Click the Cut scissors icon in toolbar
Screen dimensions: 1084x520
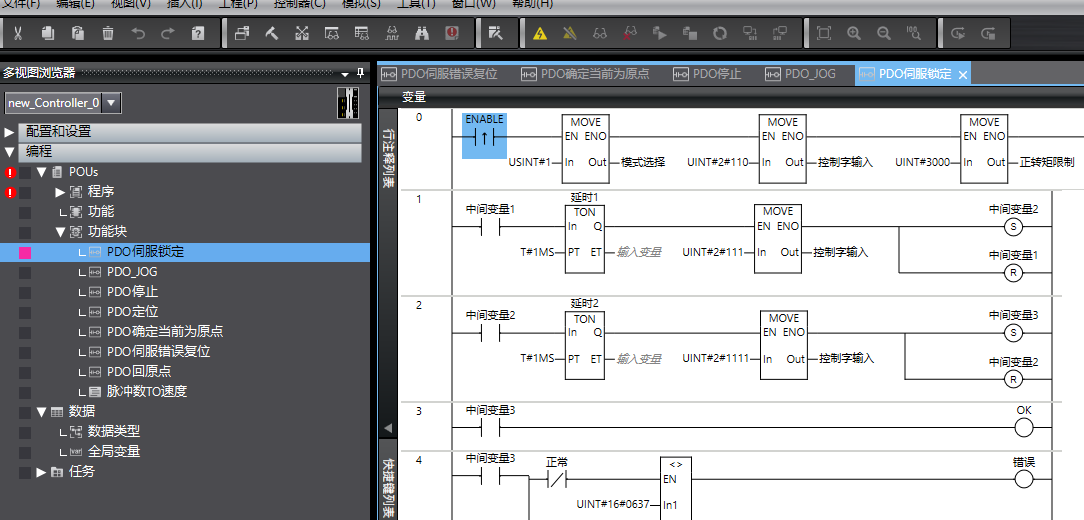click(x=18, y=34)
